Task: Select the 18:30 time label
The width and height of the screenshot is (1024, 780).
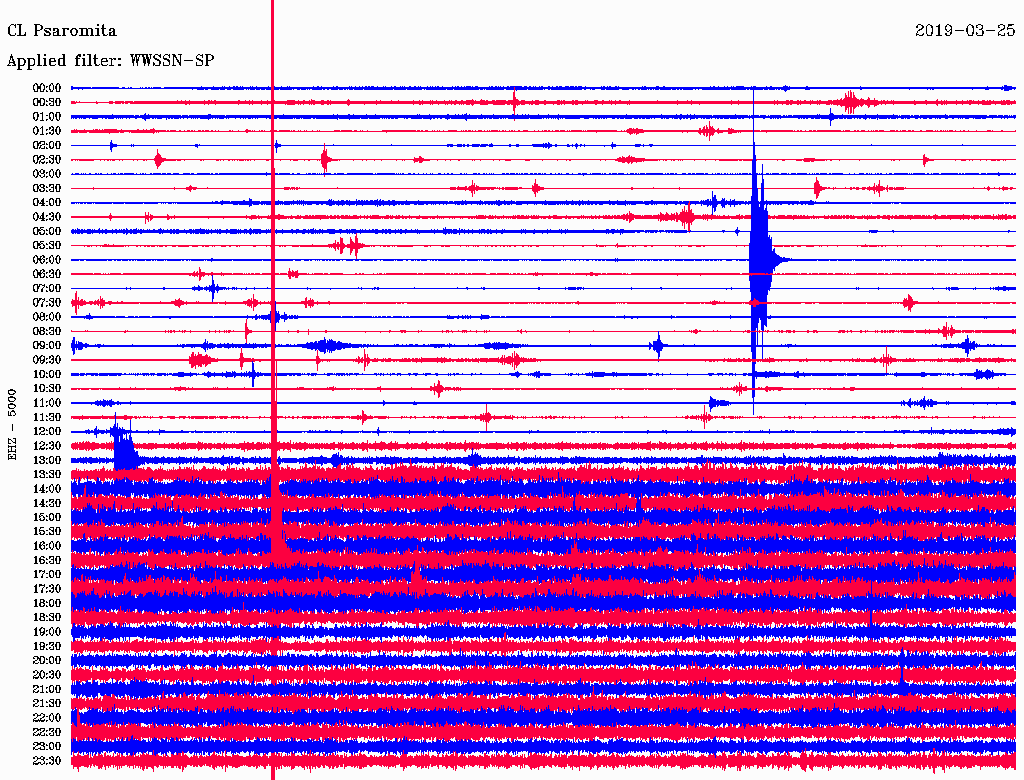Action: [47, 618]
